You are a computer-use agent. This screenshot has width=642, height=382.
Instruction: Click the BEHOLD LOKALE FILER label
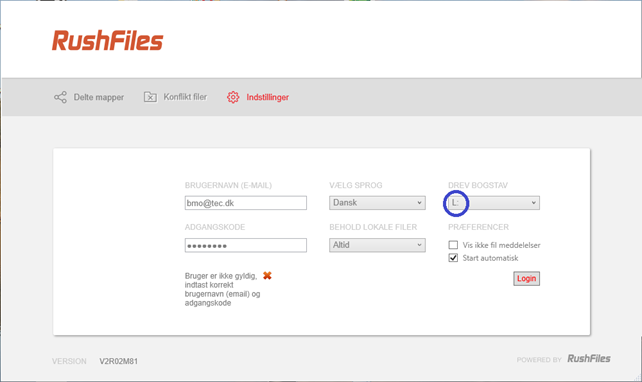[x=373, y=227]
